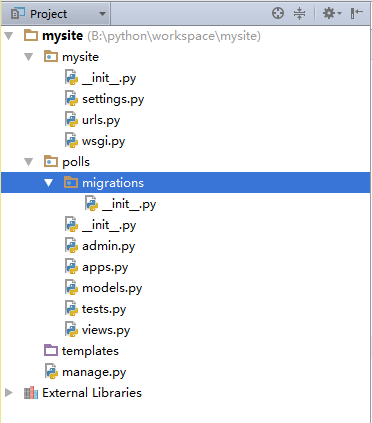372x423 pixels.
Task: Select __init__.py inside migrations folder
Action: click(129, 204)
